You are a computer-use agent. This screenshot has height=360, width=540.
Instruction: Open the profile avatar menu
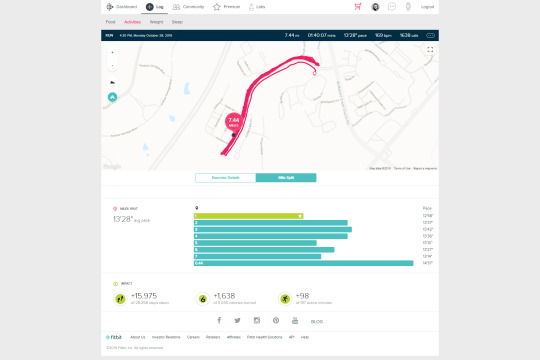[x=375, y=7]
